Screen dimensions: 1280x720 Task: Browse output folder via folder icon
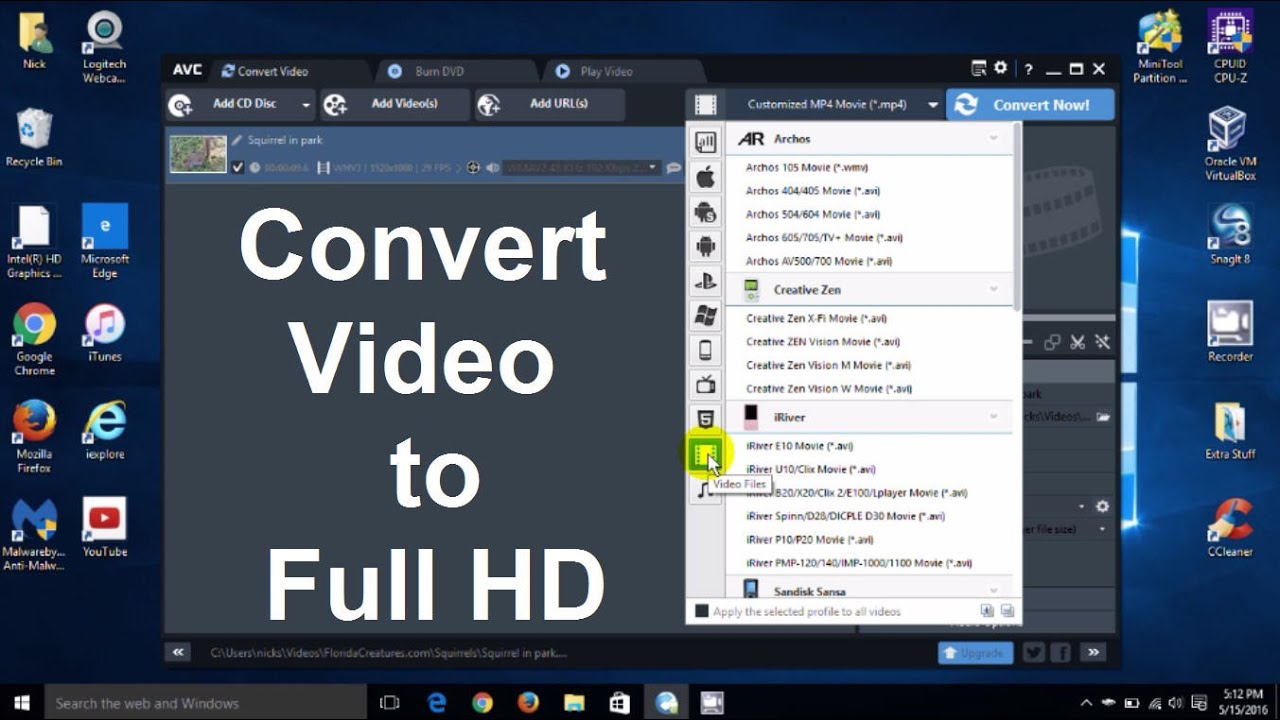(x=1103, y=417)
